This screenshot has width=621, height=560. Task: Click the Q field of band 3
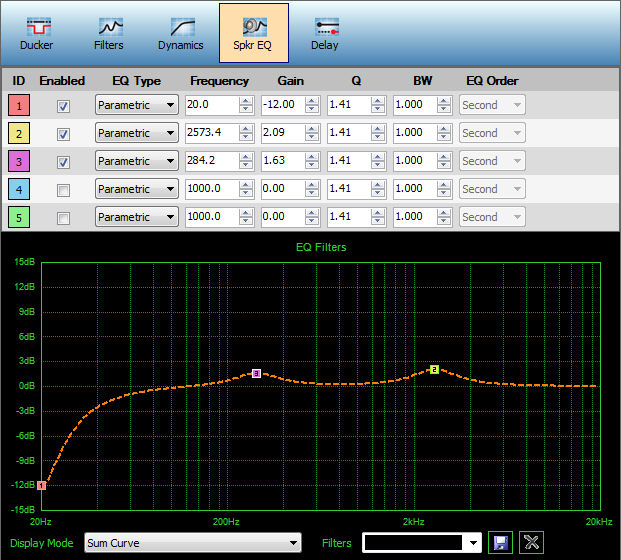(349, 161)
